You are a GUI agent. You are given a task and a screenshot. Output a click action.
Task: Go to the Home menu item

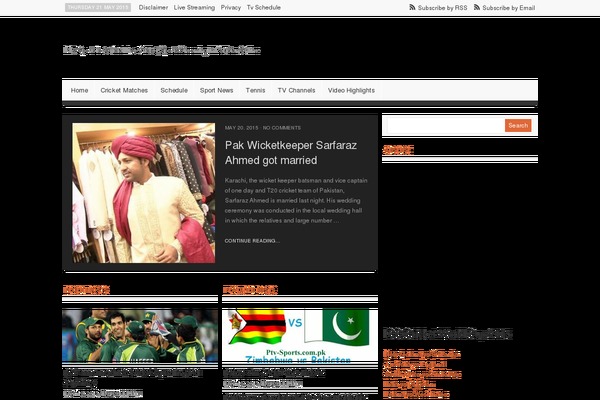pos(79,90)
